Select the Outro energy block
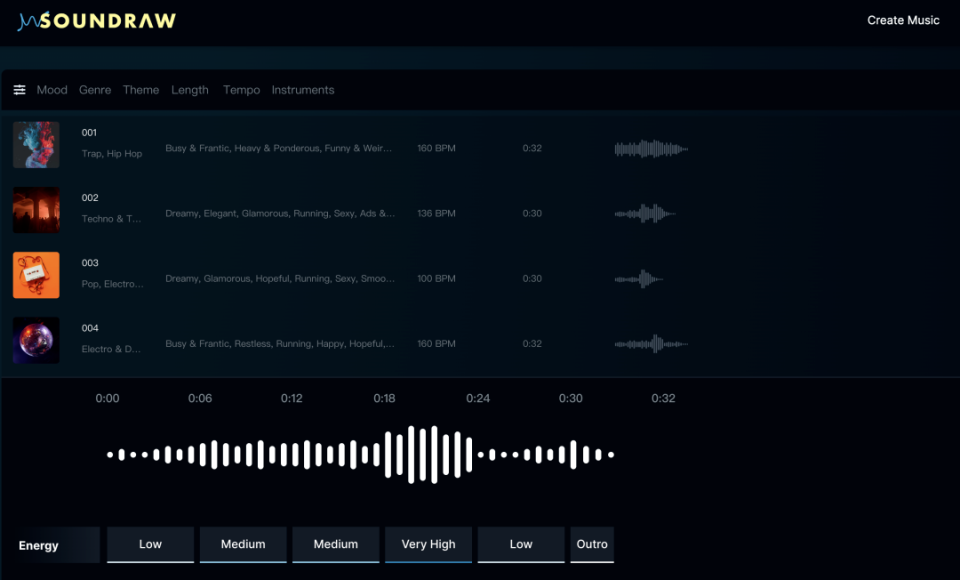Image resolution: width=960 pixels, height=580 pixels. pyautogui.click(x=592, y=545)
